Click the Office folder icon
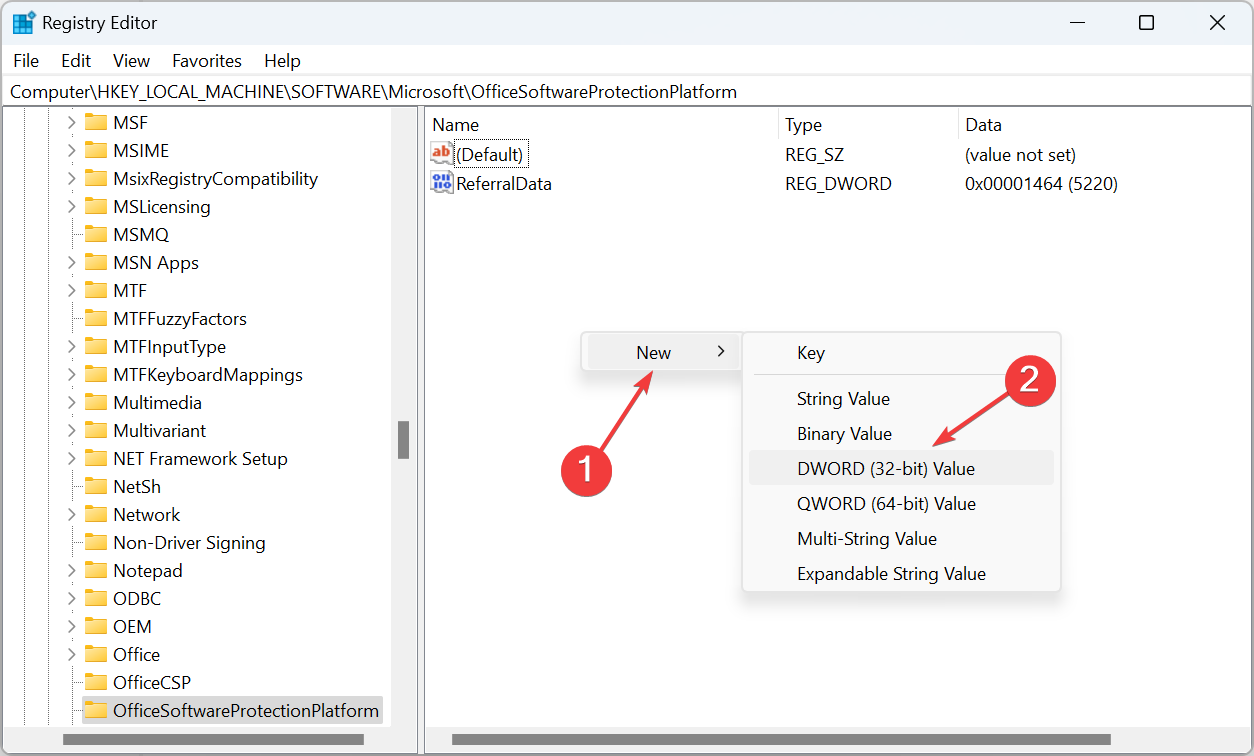Screen dimensions: 1254x756 [x=96, y=655]
